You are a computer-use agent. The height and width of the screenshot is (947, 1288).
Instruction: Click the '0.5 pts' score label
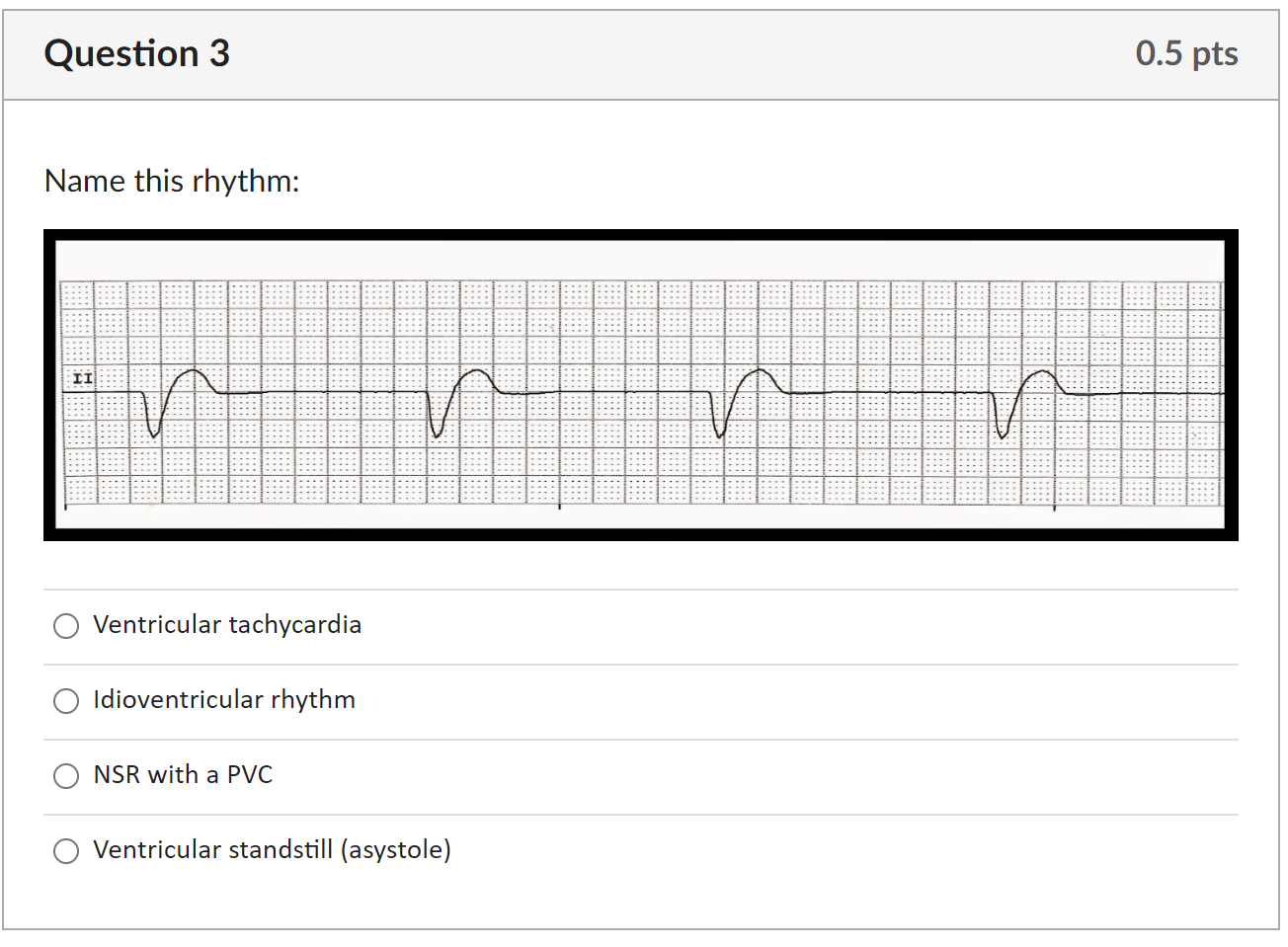(1186, 53)
